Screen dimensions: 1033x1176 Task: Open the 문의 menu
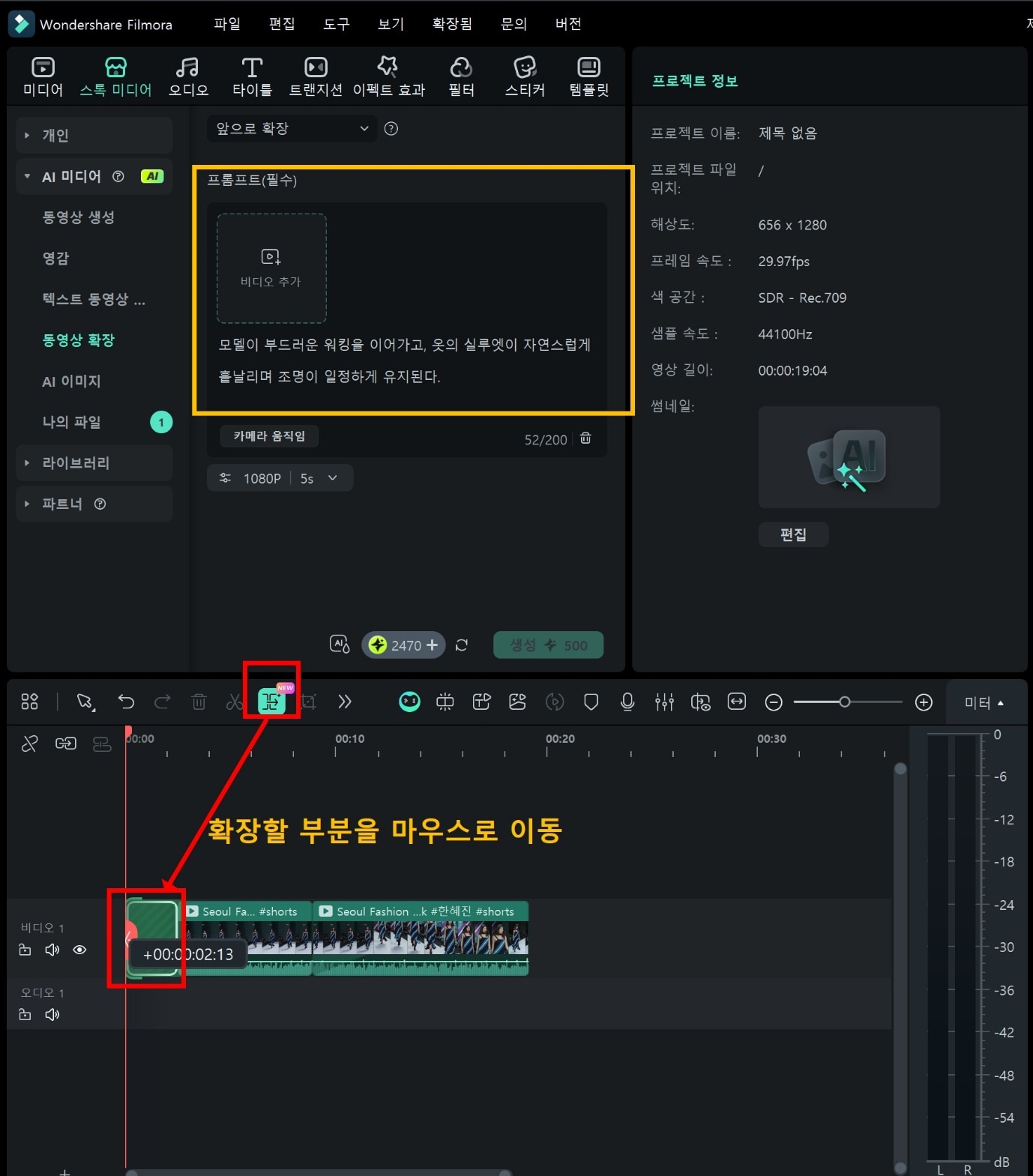(x=514, y=24)
